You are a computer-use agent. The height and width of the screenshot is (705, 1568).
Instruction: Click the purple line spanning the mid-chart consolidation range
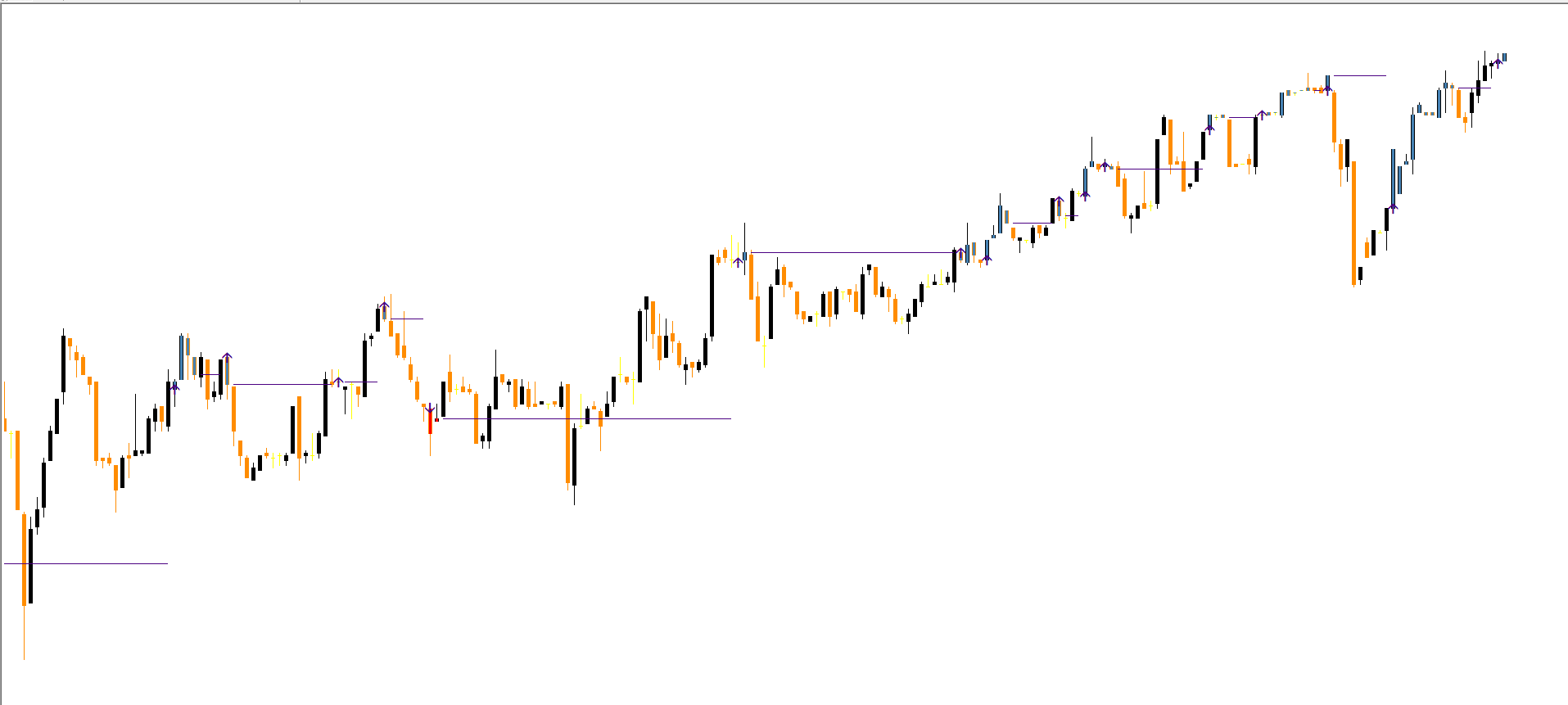(x=852, y=252)
